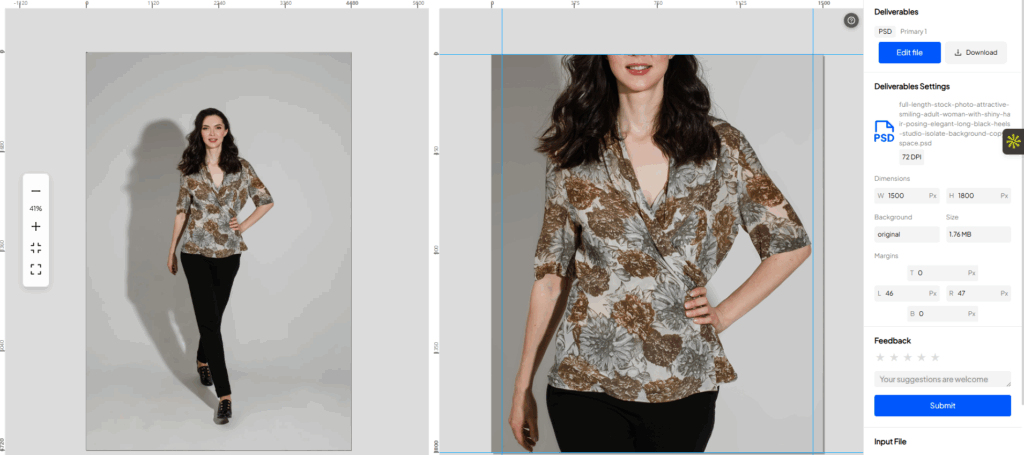Click the bottom margin field
This screenshot has height=455, width=1024.
coord(942,313)
